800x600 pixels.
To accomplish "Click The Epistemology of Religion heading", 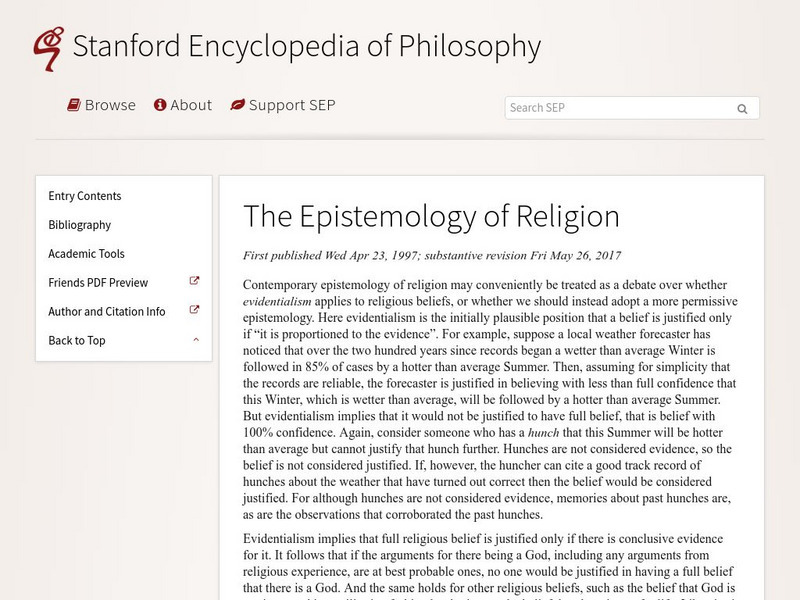I will pyautogui.click(x=431, y=216).
